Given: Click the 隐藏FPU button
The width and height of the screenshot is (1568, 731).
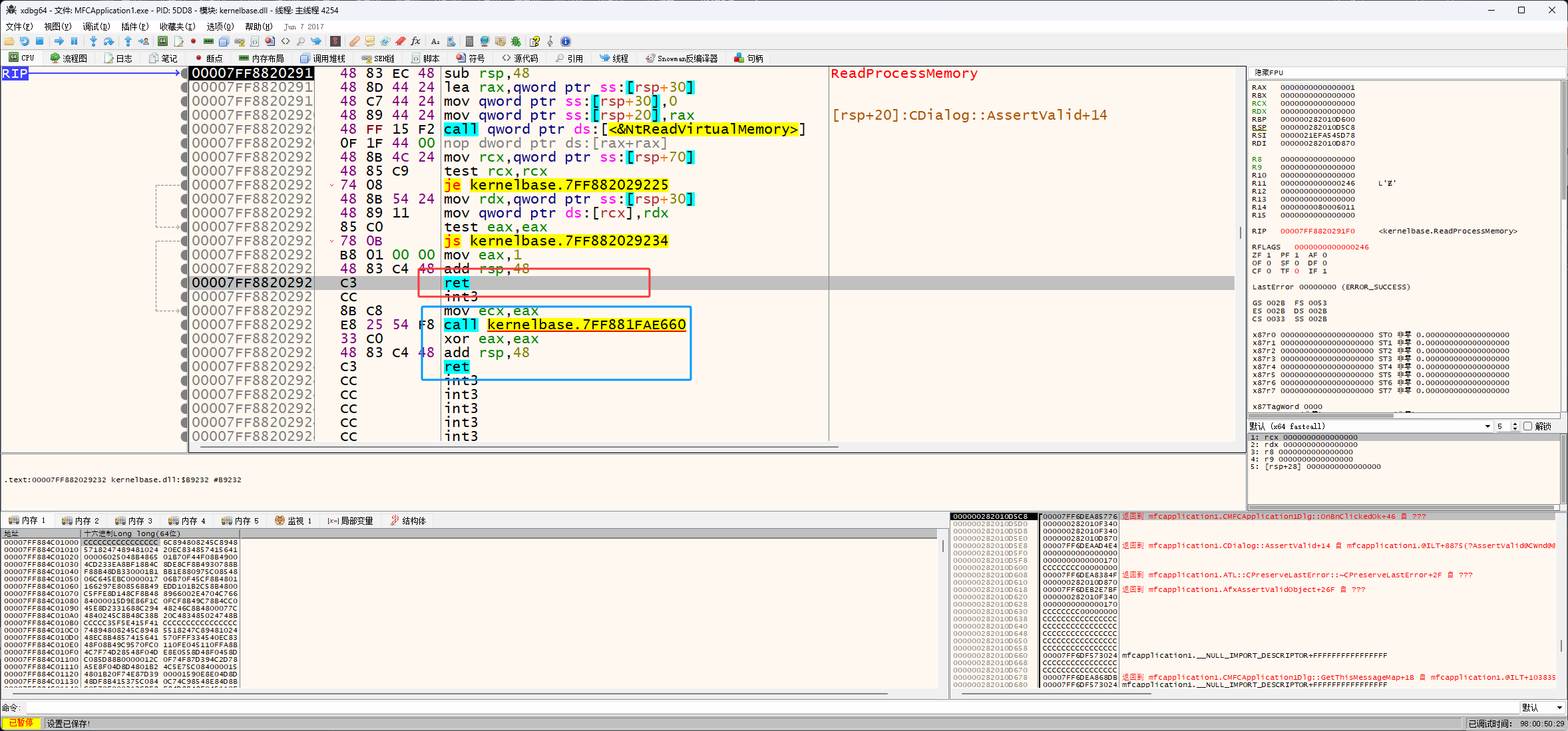Looking at the screenshot, I should click(1269, 73).
